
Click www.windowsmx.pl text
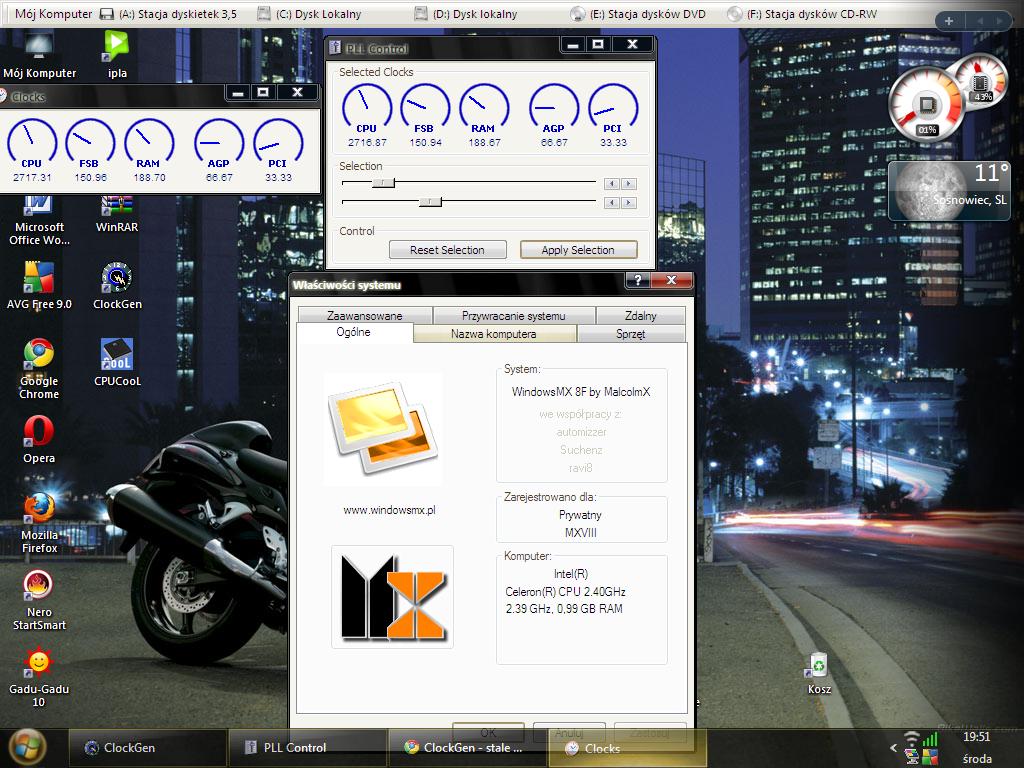389,510
